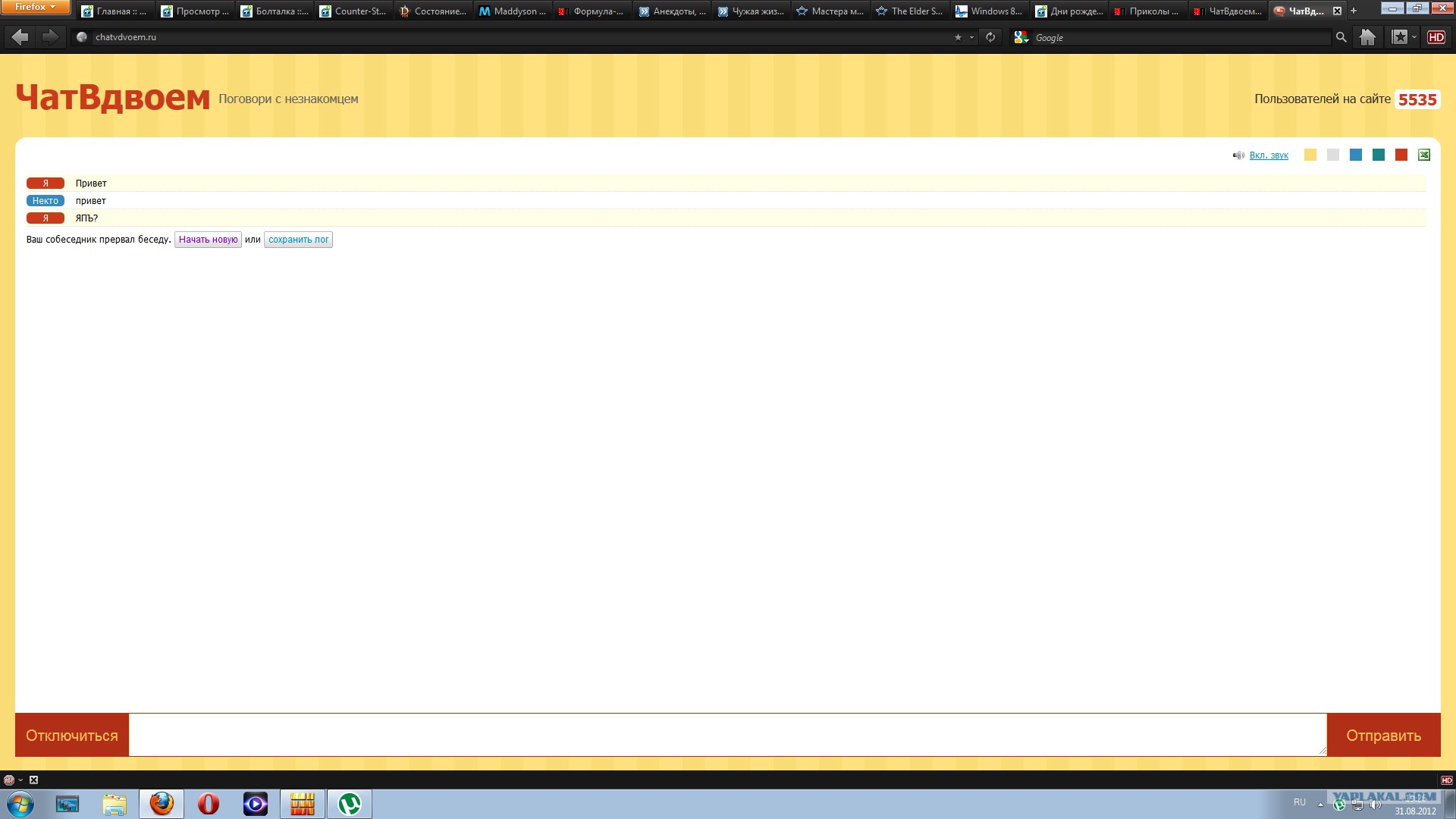
Task: Open the URL history dropdown arrow
Action: click(x=971, y=37)
